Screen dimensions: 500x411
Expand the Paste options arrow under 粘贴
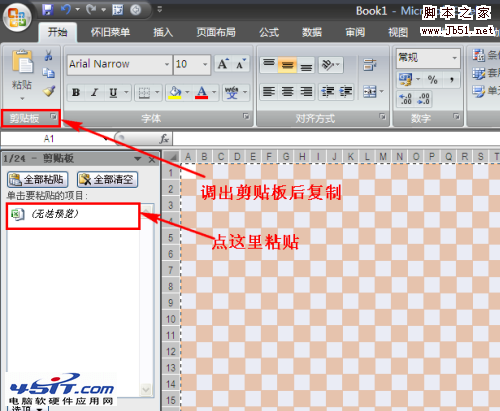click(22, 98)
